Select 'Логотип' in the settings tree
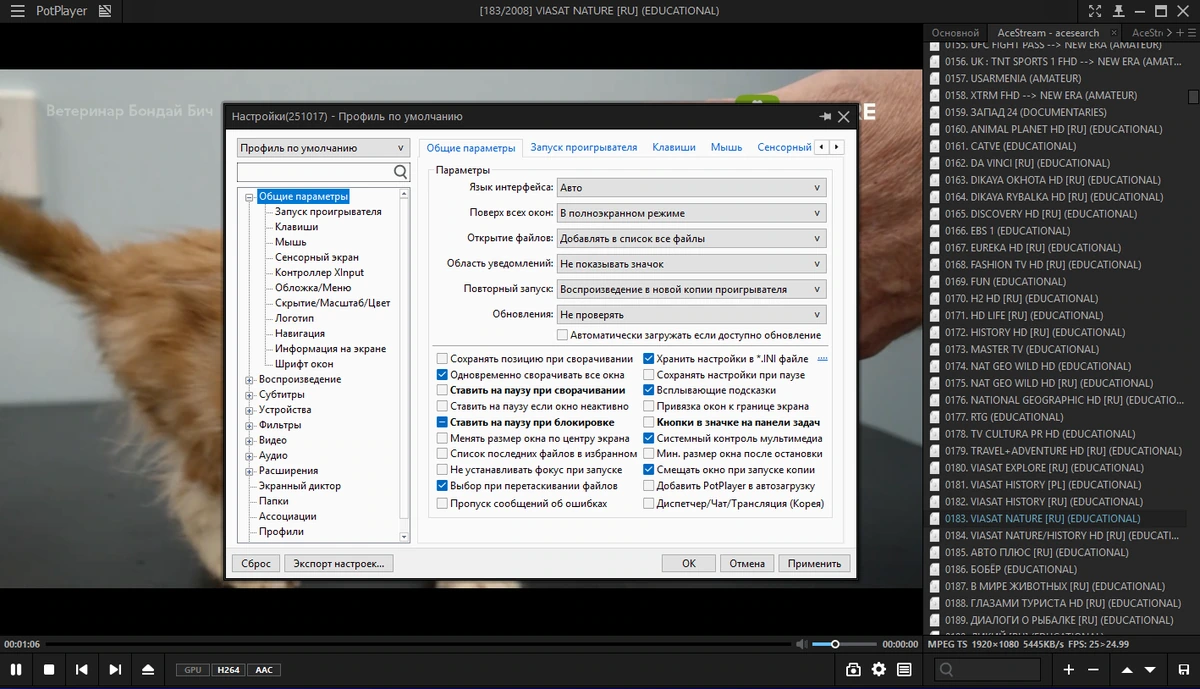Screen dimensions: 1200x689 coord(294,318)
